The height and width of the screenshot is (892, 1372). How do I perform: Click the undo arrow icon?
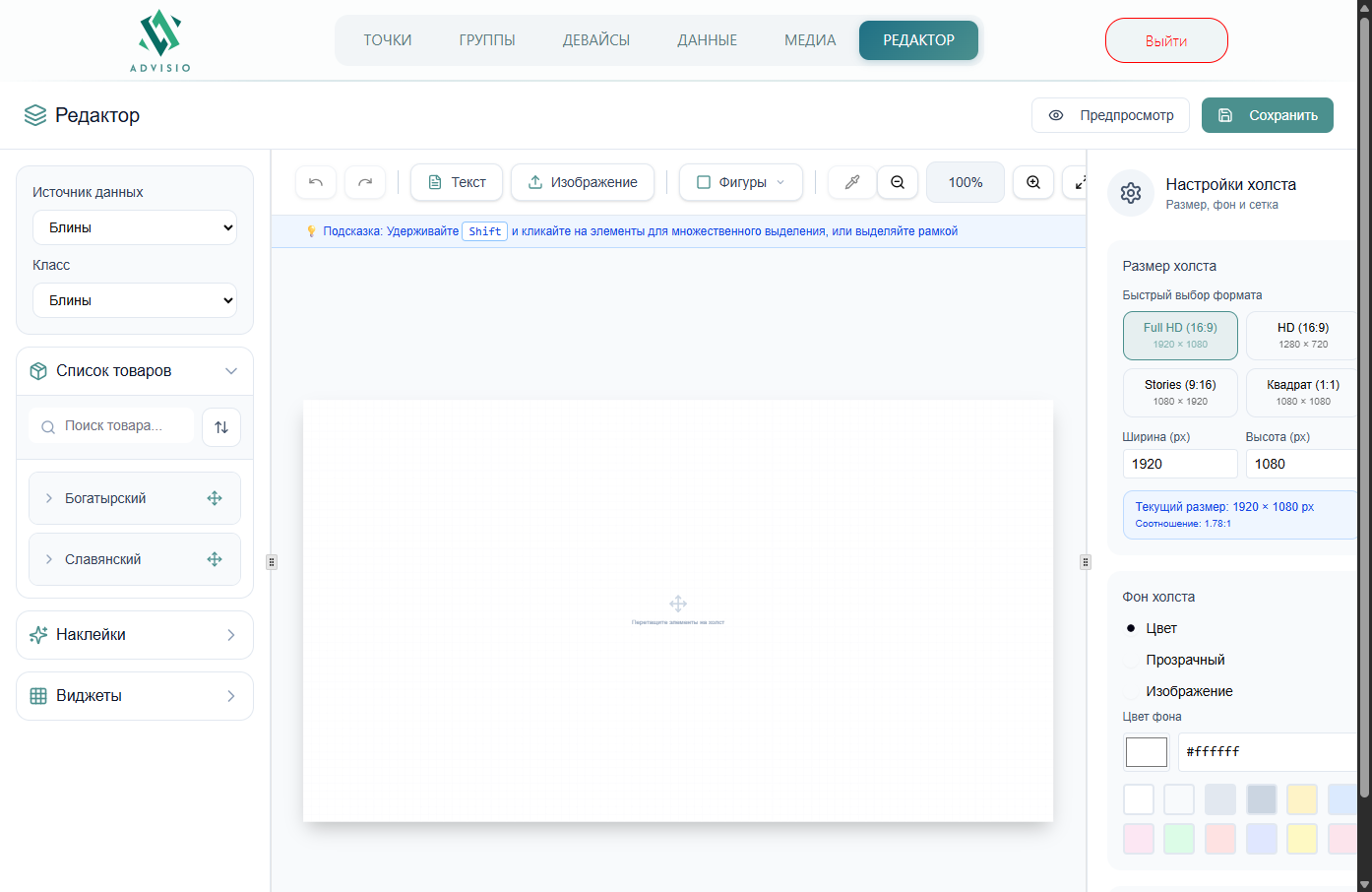click(316, 182)
